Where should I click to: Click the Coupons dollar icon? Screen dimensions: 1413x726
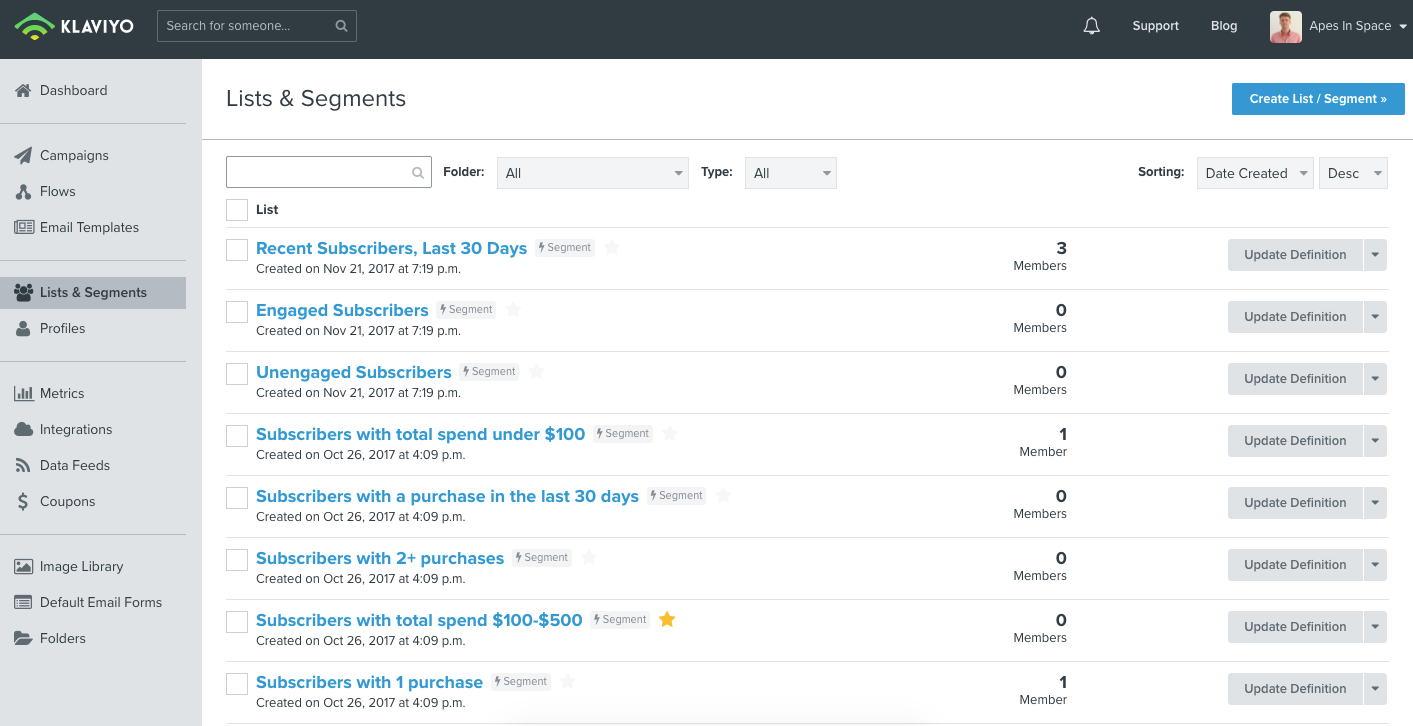[23, 501]
